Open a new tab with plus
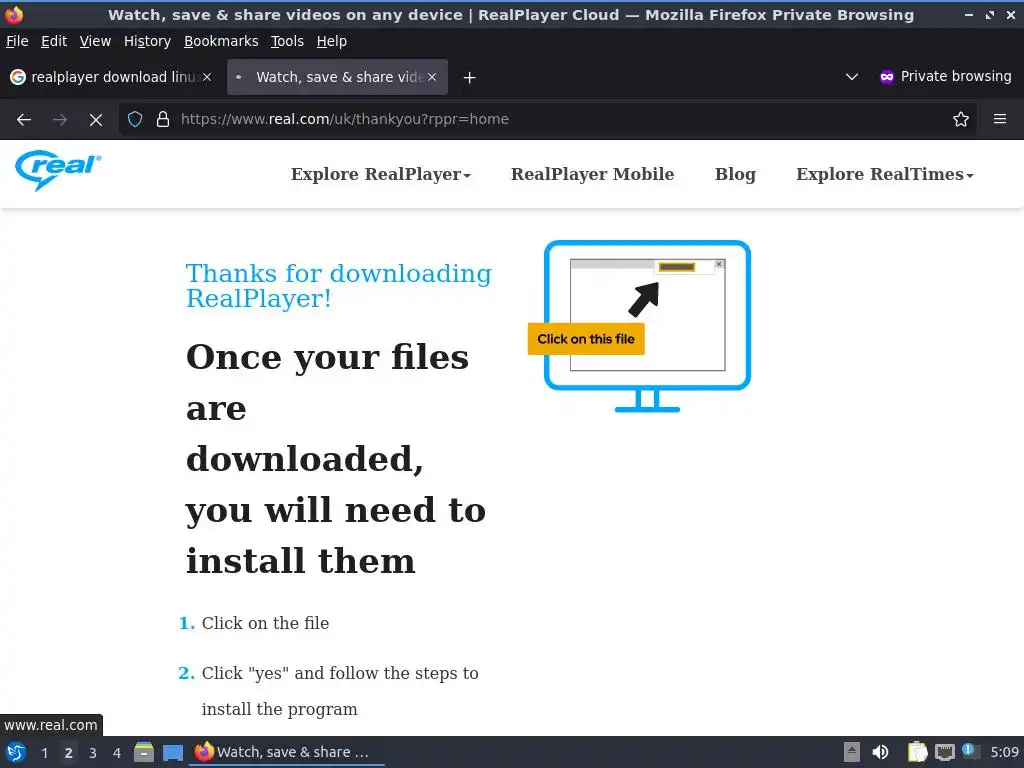This screenshot has width=1024, height=768. tap(469, 78)
